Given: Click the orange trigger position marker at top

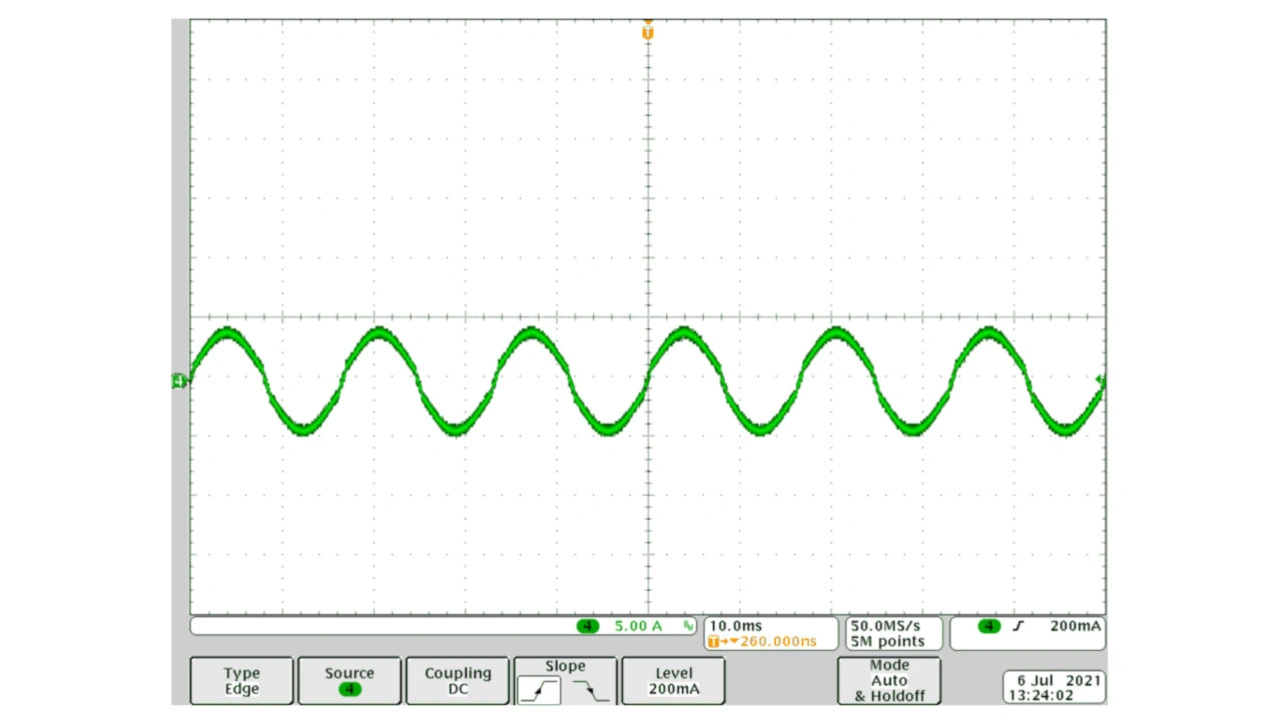Looking at the screenshot, I should click(648, 32).
